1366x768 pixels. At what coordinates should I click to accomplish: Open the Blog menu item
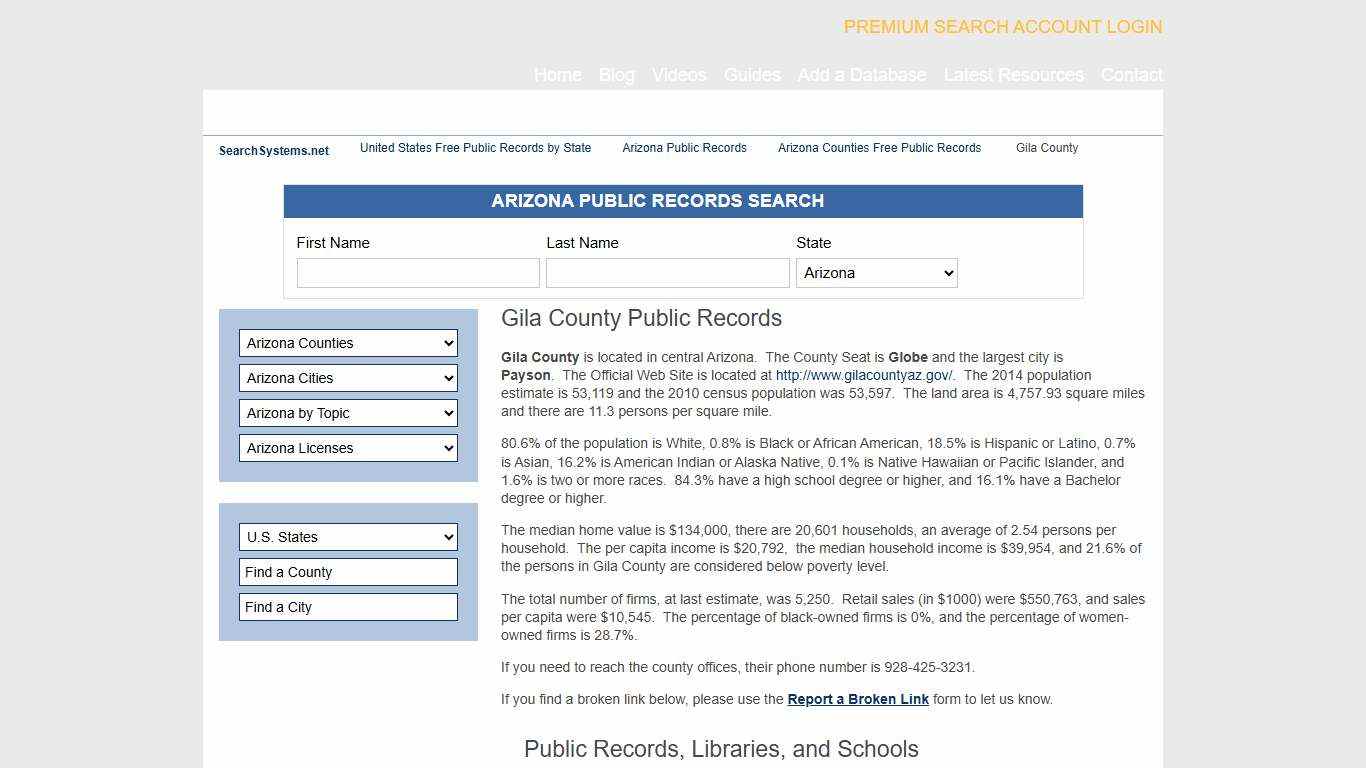(x=616, y=75)
